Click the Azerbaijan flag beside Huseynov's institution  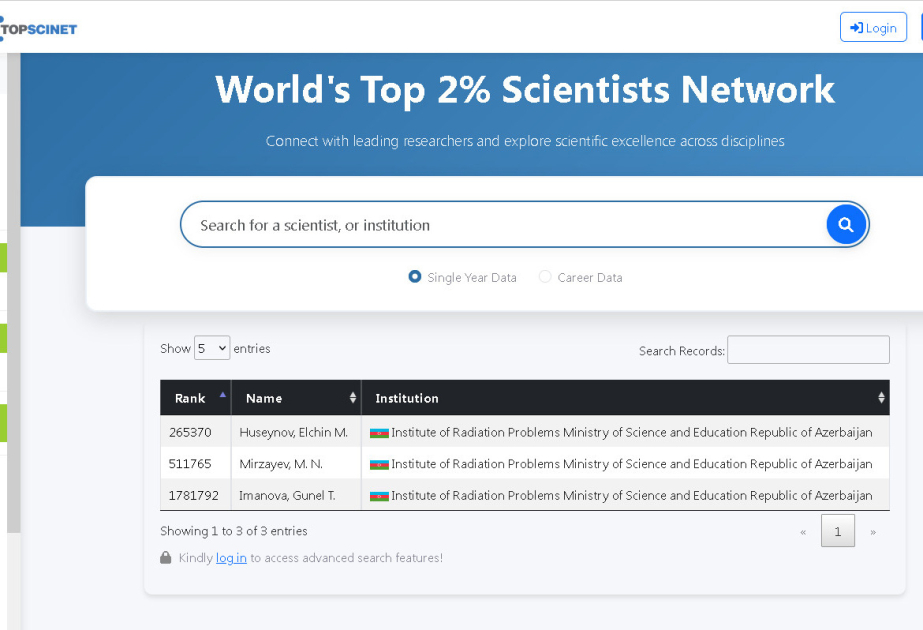pos(379,433)
